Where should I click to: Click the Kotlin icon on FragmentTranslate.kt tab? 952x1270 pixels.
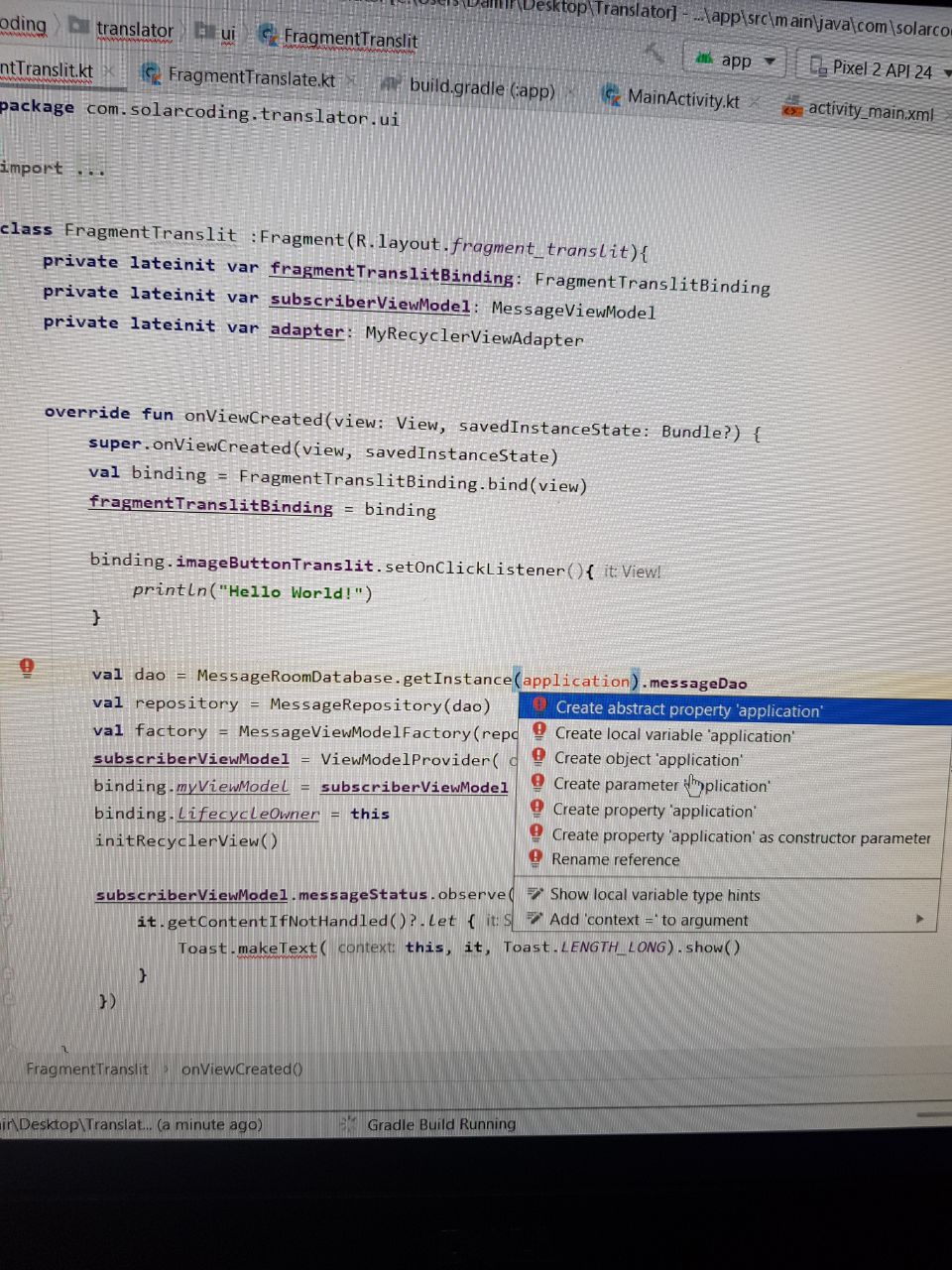coord(151,73)
